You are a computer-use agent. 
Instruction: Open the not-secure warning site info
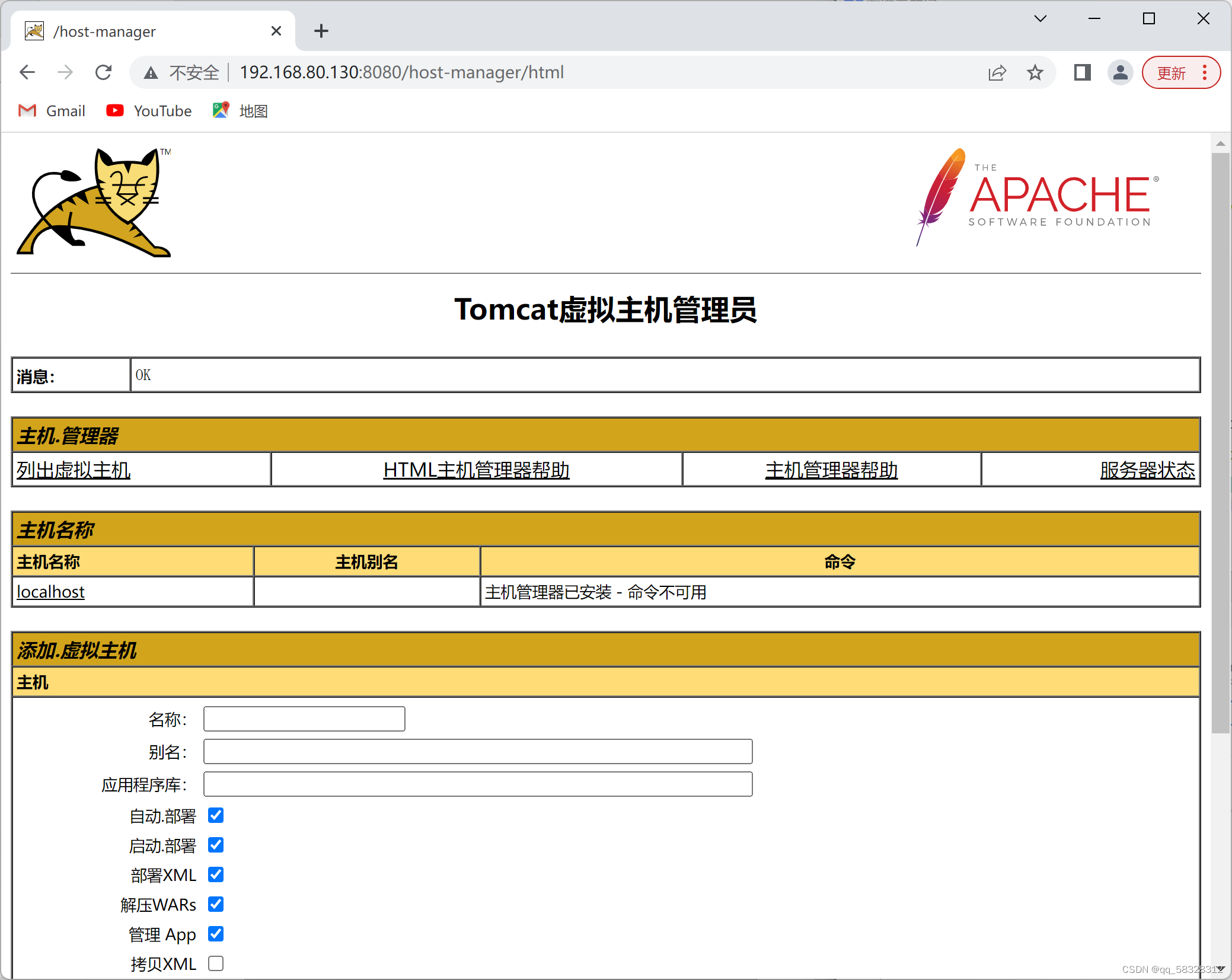[183, 72]
